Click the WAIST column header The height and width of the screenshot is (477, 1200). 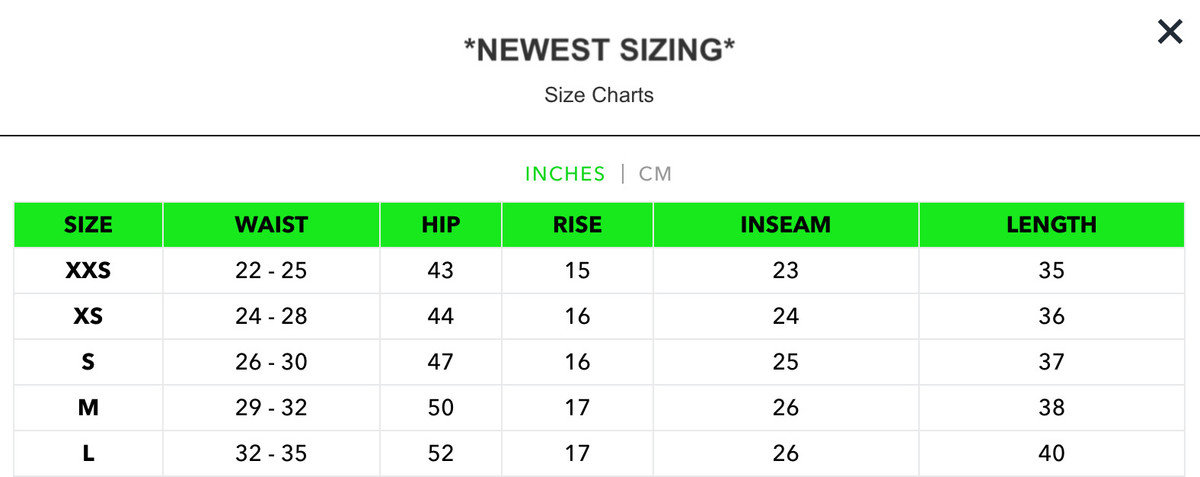tap(271, 225)
